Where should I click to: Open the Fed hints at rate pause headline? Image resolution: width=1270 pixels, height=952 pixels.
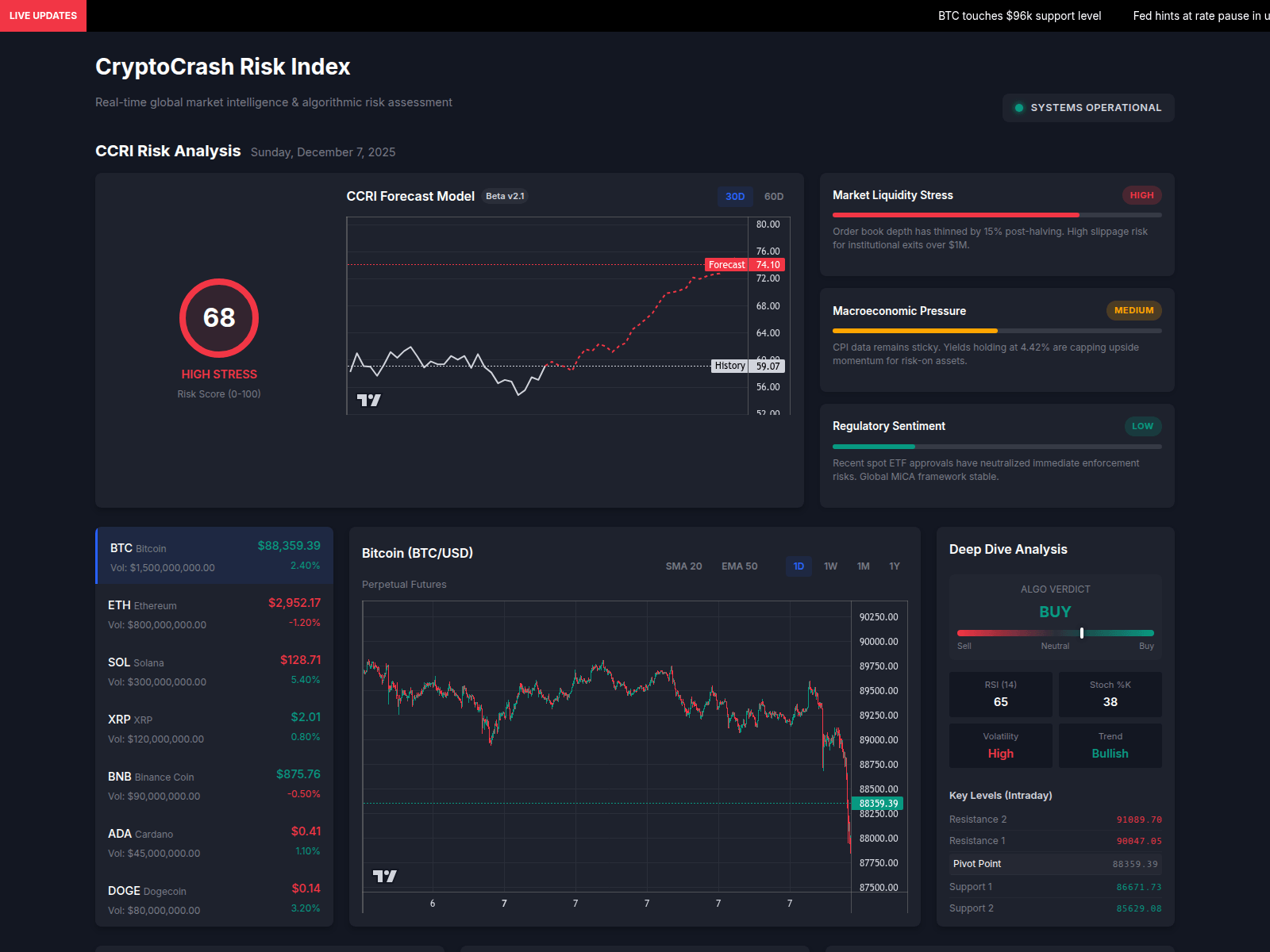click(x=1201, y=16)
